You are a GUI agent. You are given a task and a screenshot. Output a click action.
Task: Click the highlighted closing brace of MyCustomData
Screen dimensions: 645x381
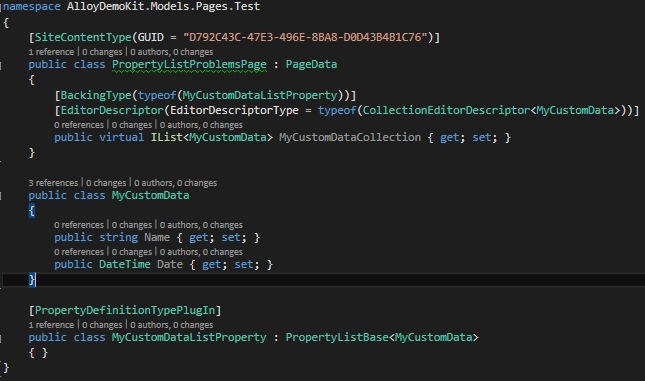(x=32, y=280)
